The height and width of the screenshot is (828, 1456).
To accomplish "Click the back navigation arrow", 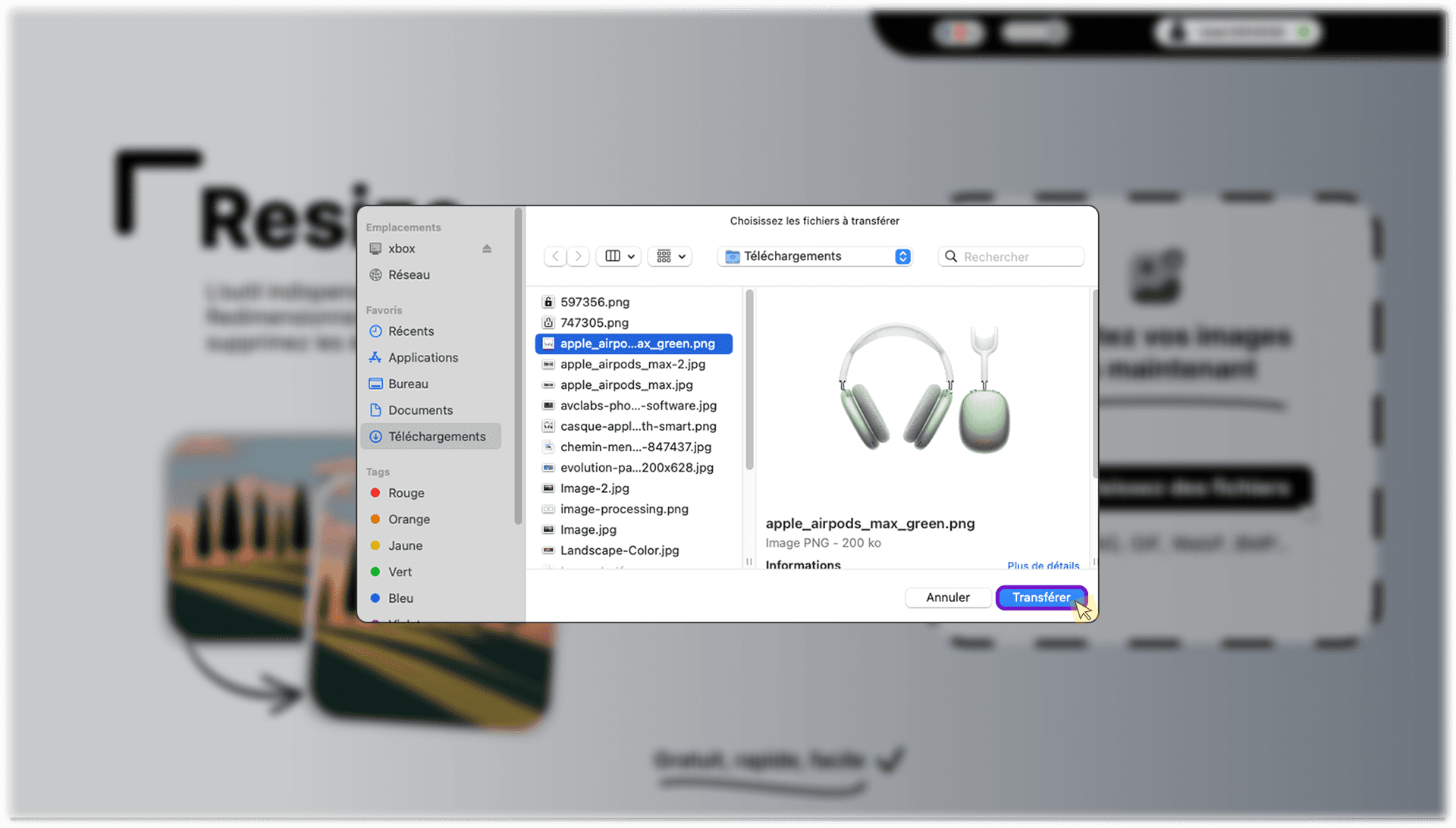I will click(555, 256).
